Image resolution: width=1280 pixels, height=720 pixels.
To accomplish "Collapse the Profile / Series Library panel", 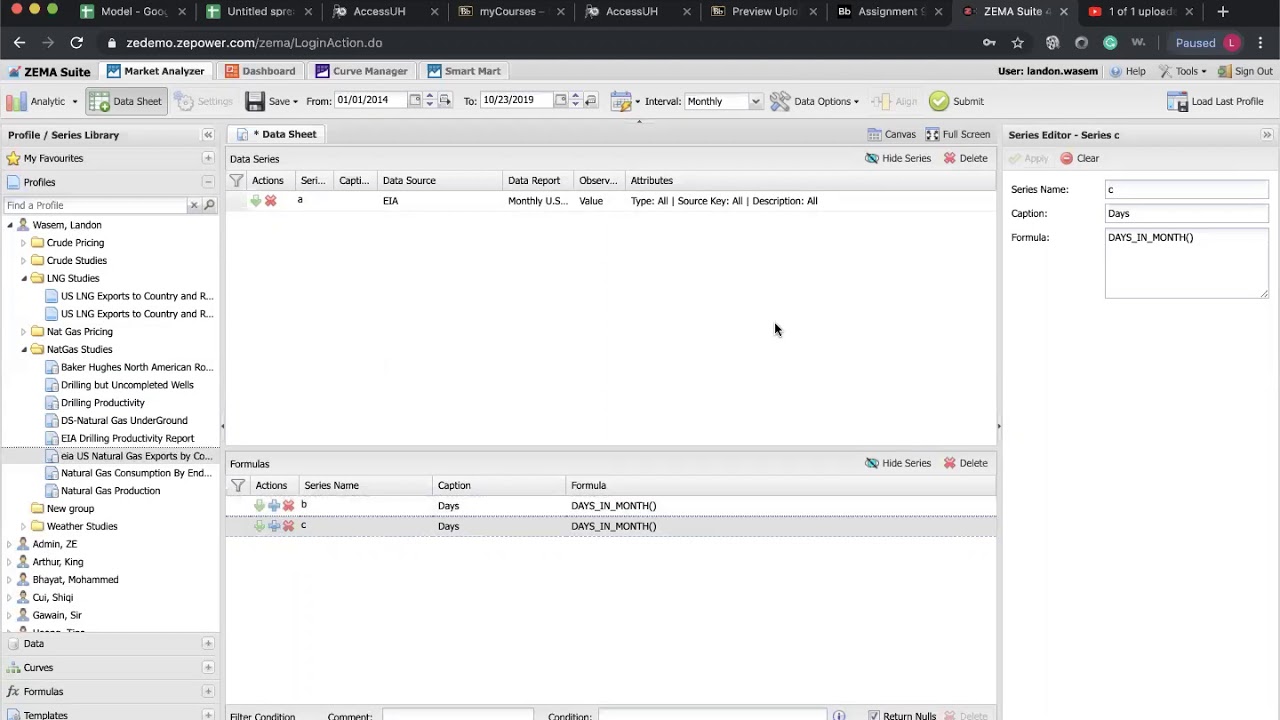I will (208, 135).
